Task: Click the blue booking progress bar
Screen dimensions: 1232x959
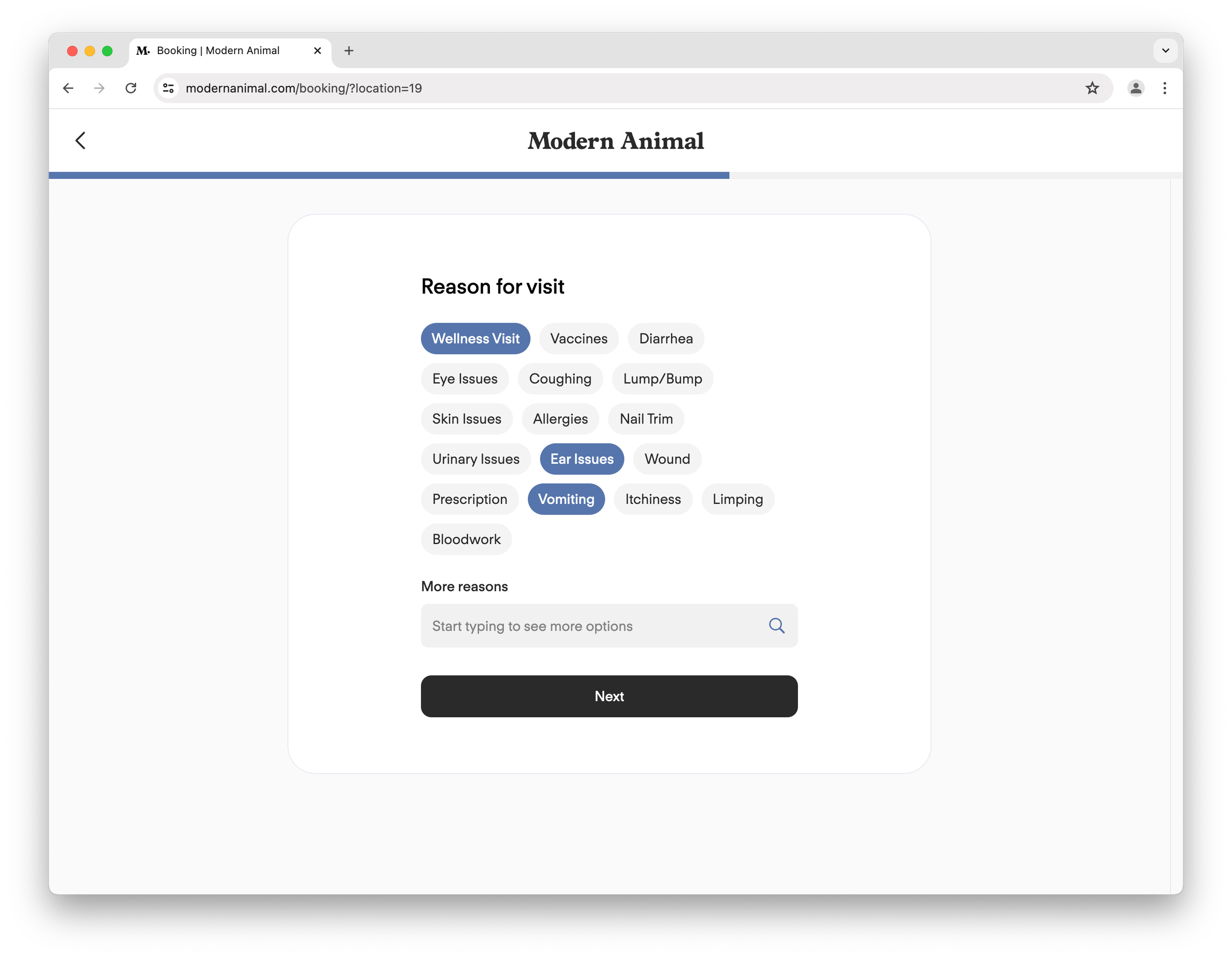Action: (389, 175)
